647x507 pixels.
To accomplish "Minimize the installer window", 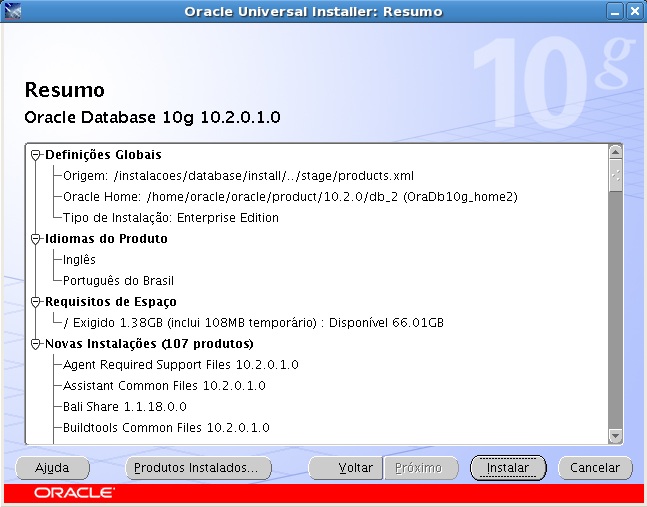I will click(x=615, y=11).
